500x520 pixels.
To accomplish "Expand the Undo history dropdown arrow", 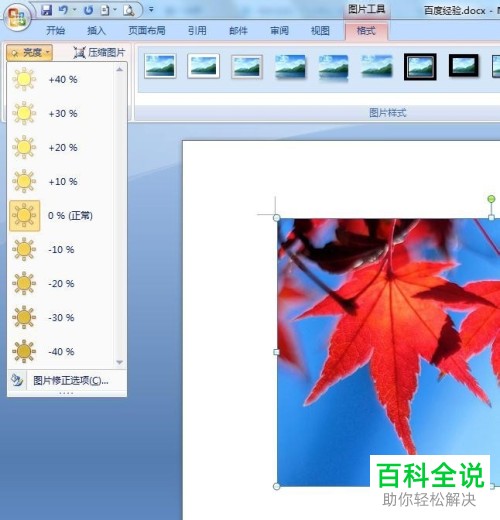I will pyautogui.click(x=74, y=10).
